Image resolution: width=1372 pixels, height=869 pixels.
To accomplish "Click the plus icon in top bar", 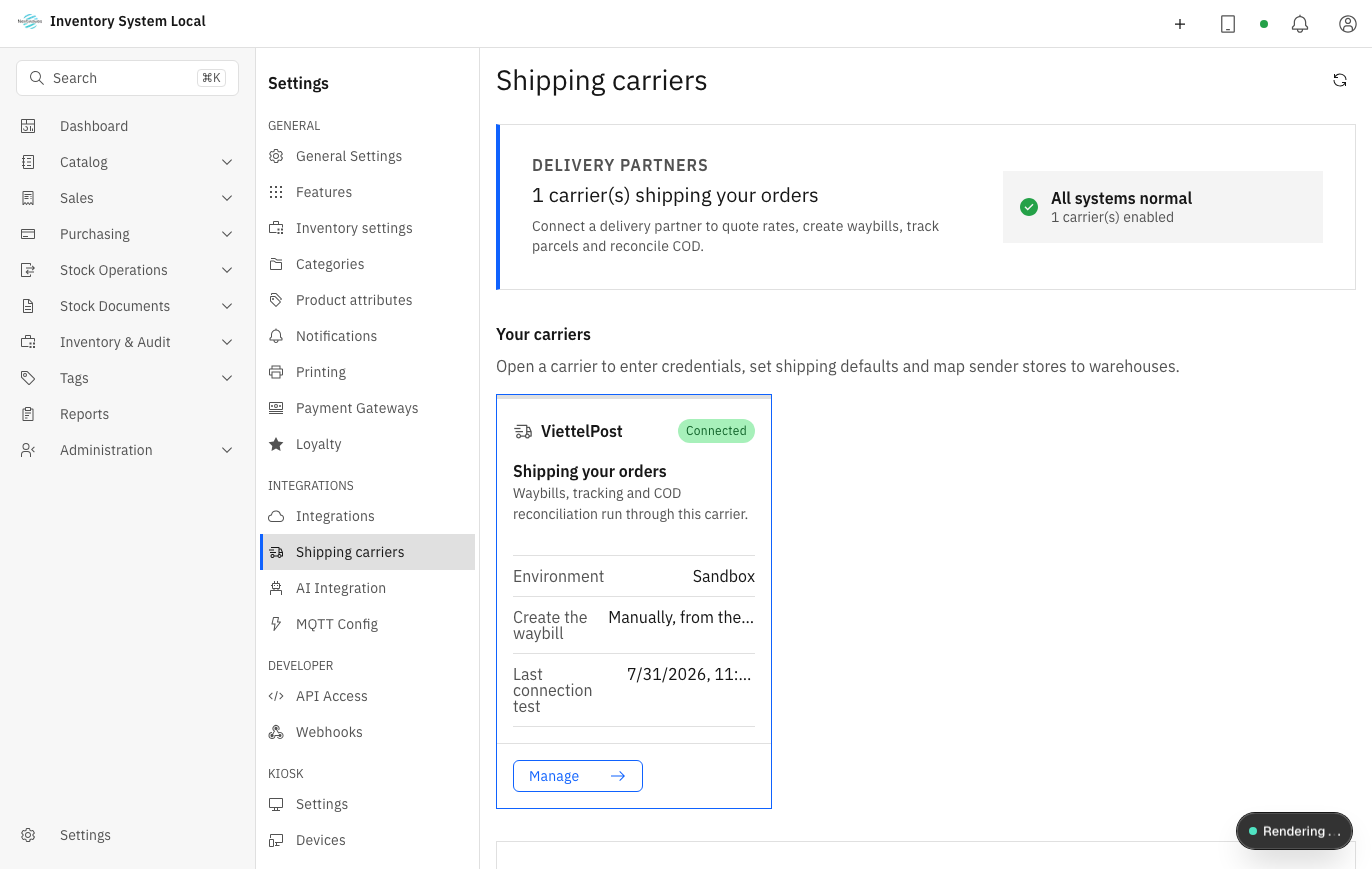I will point(1180,24).
